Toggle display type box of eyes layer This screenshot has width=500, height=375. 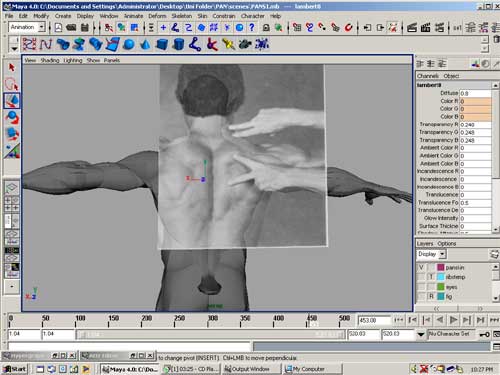(x=431, y=287)
